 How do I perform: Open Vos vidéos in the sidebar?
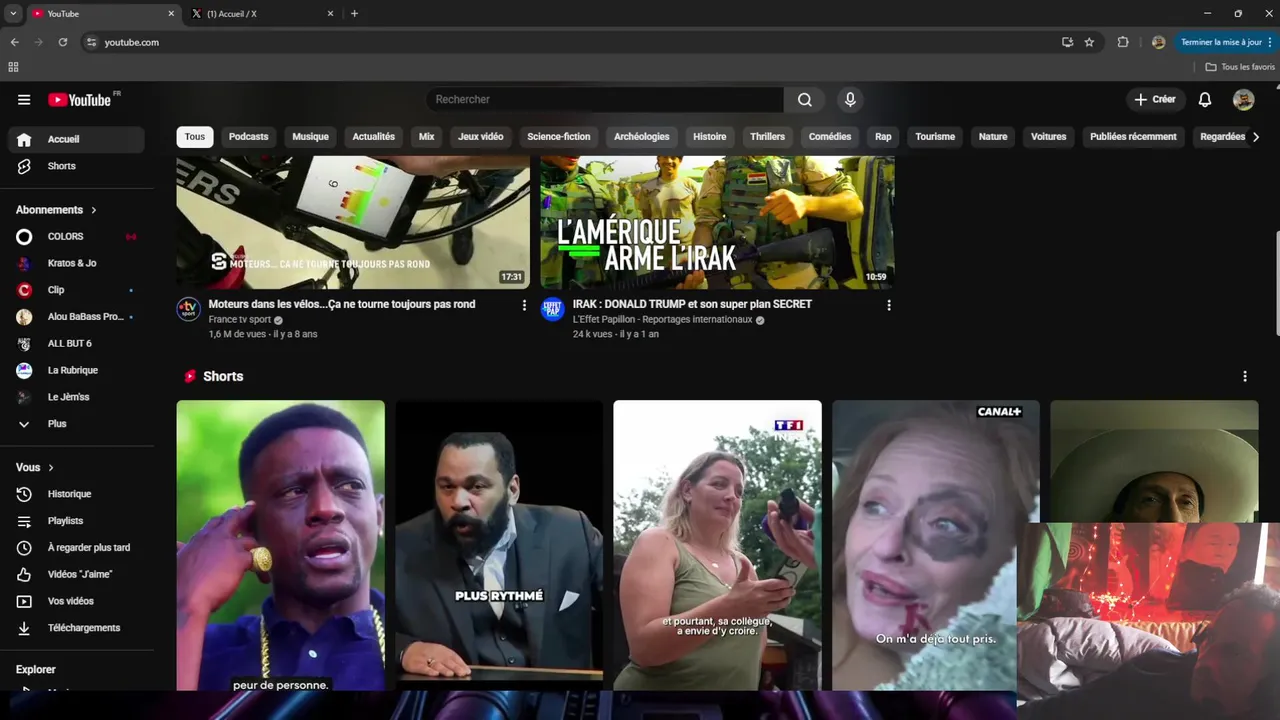[76, 601]
